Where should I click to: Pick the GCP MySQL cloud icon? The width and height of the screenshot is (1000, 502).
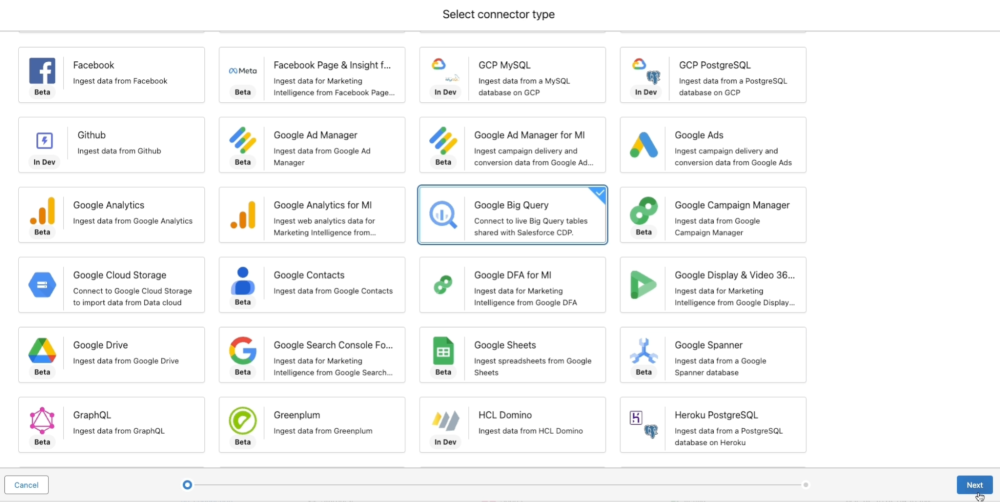click(438, 64)
